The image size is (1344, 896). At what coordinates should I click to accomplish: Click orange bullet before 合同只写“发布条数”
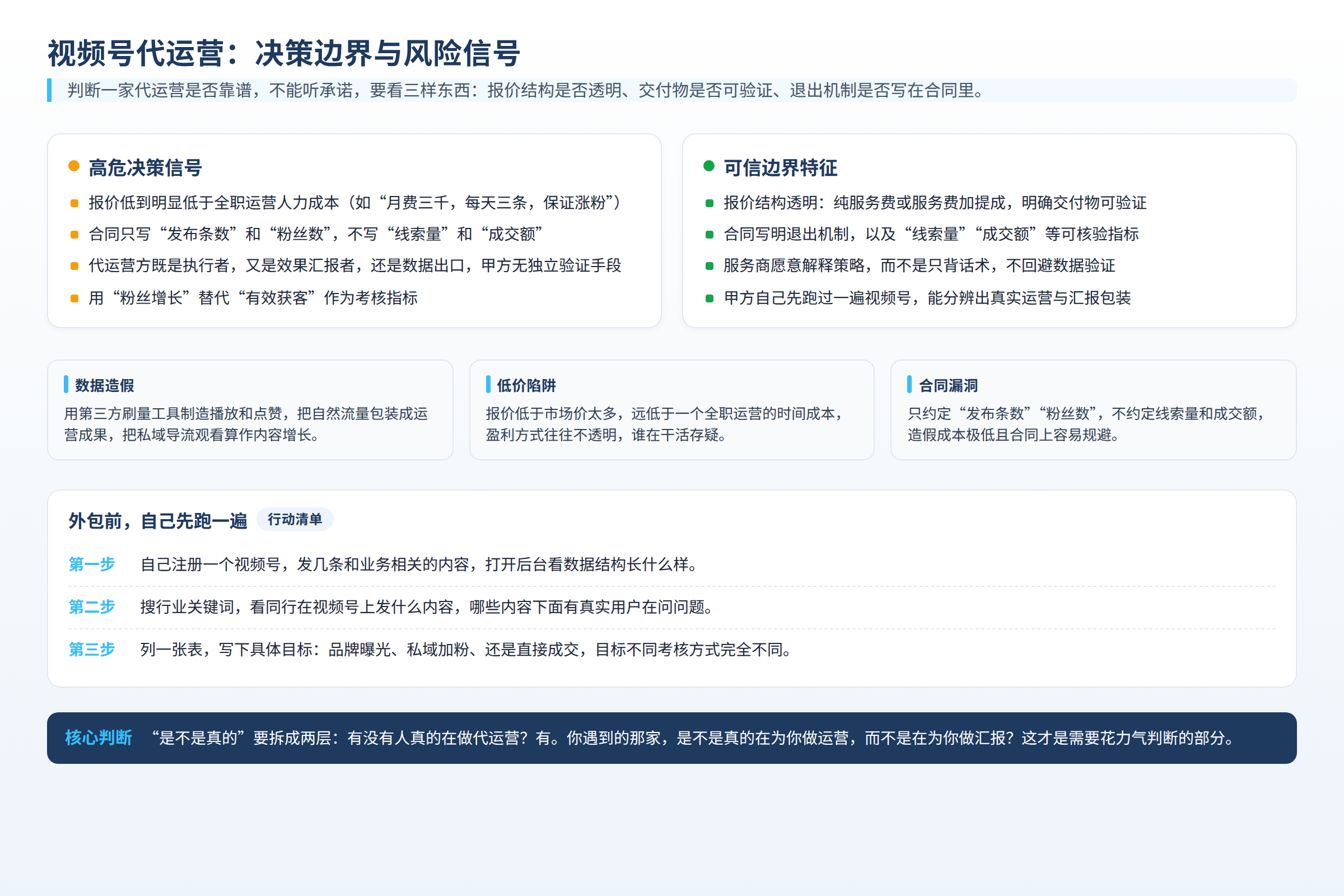pyautogui.click(x=74, y=235)
